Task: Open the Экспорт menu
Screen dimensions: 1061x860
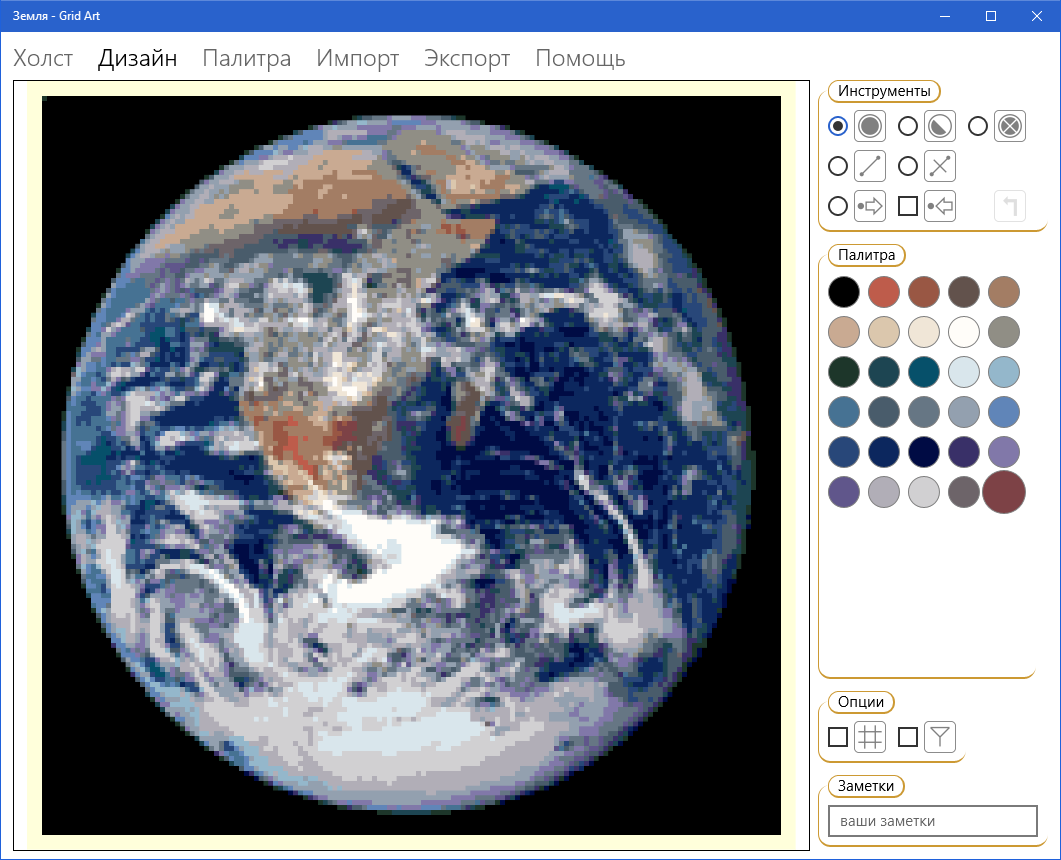Action: tap(467, 58)
